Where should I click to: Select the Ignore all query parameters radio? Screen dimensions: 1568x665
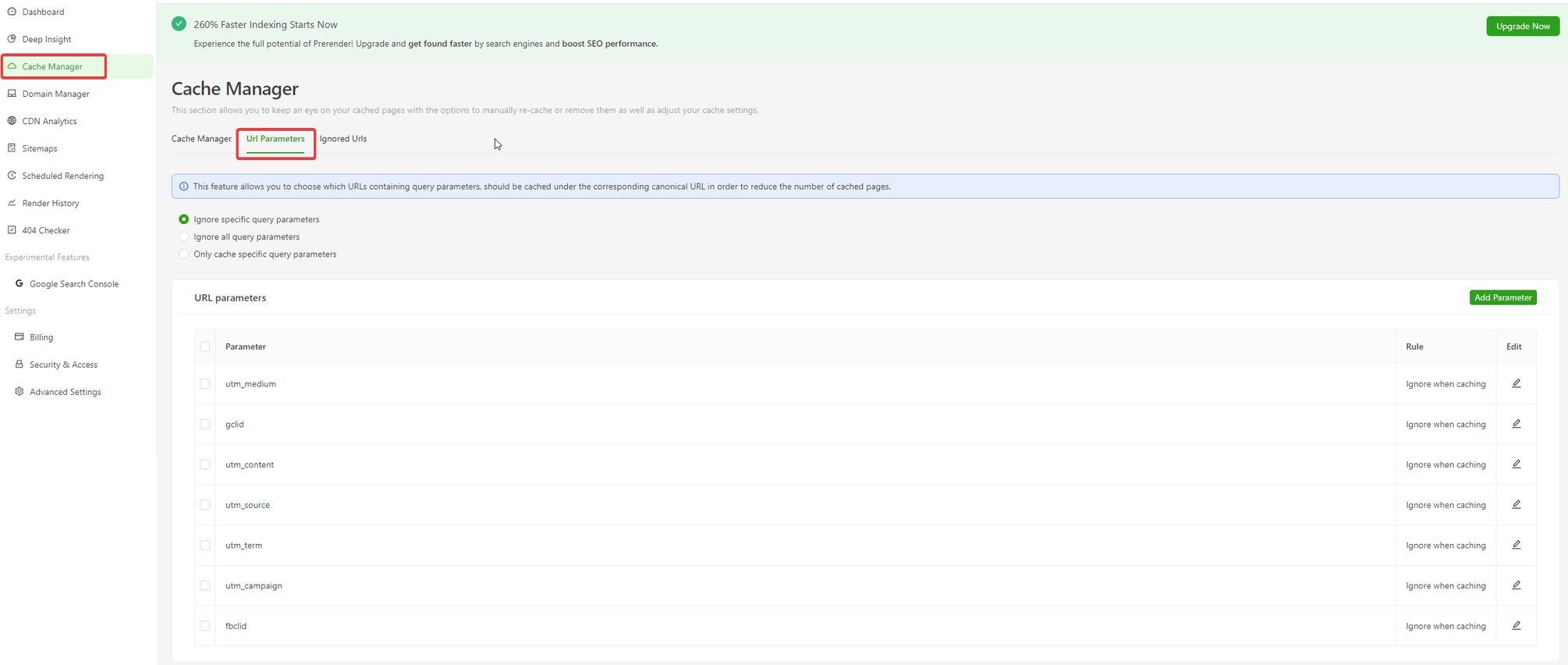184,236
